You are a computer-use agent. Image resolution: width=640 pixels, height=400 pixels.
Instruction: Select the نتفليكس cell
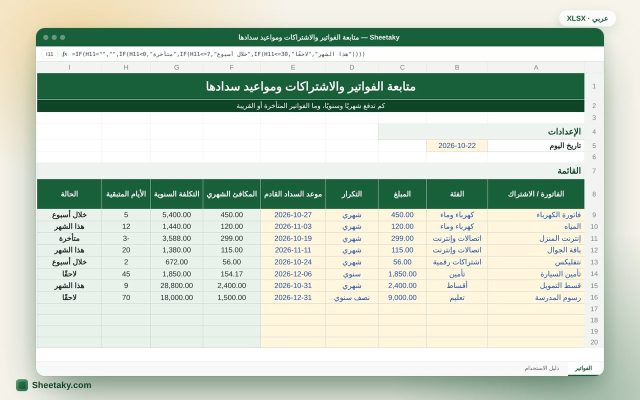tap(536, 262)
